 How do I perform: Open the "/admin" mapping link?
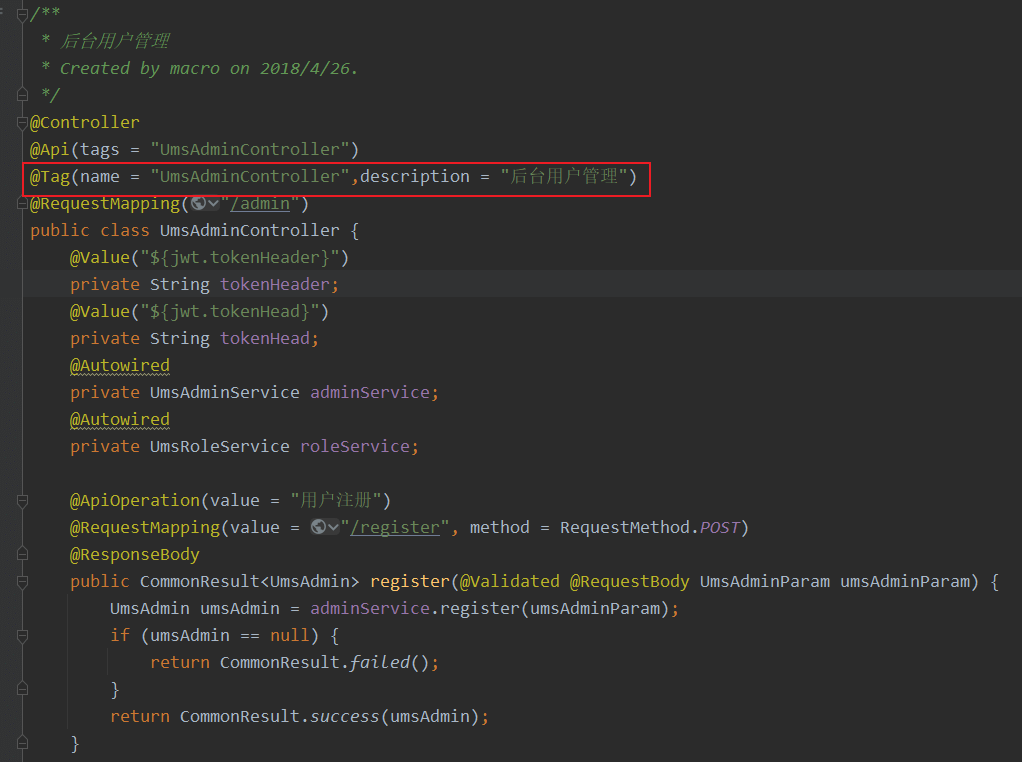[x=259, y=203]
